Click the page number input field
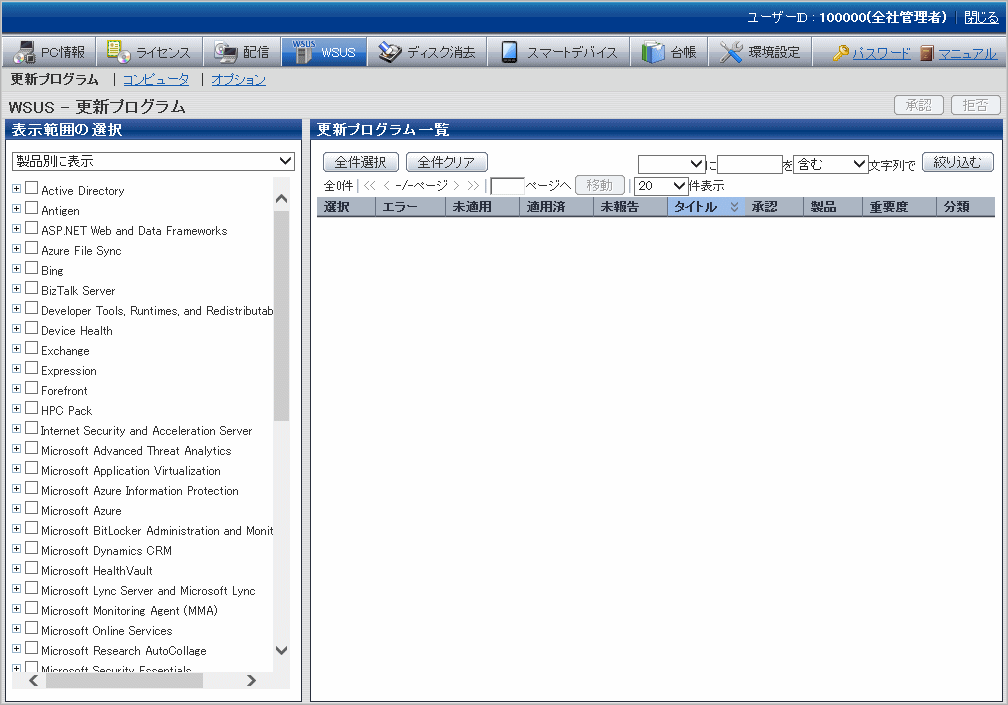The width and height of the screenshot is (1008, 705). [x=507, y=186]
